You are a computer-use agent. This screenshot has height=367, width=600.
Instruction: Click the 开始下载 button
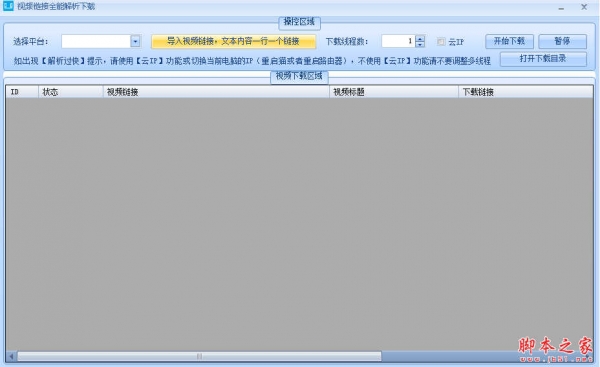coord(509,41)
